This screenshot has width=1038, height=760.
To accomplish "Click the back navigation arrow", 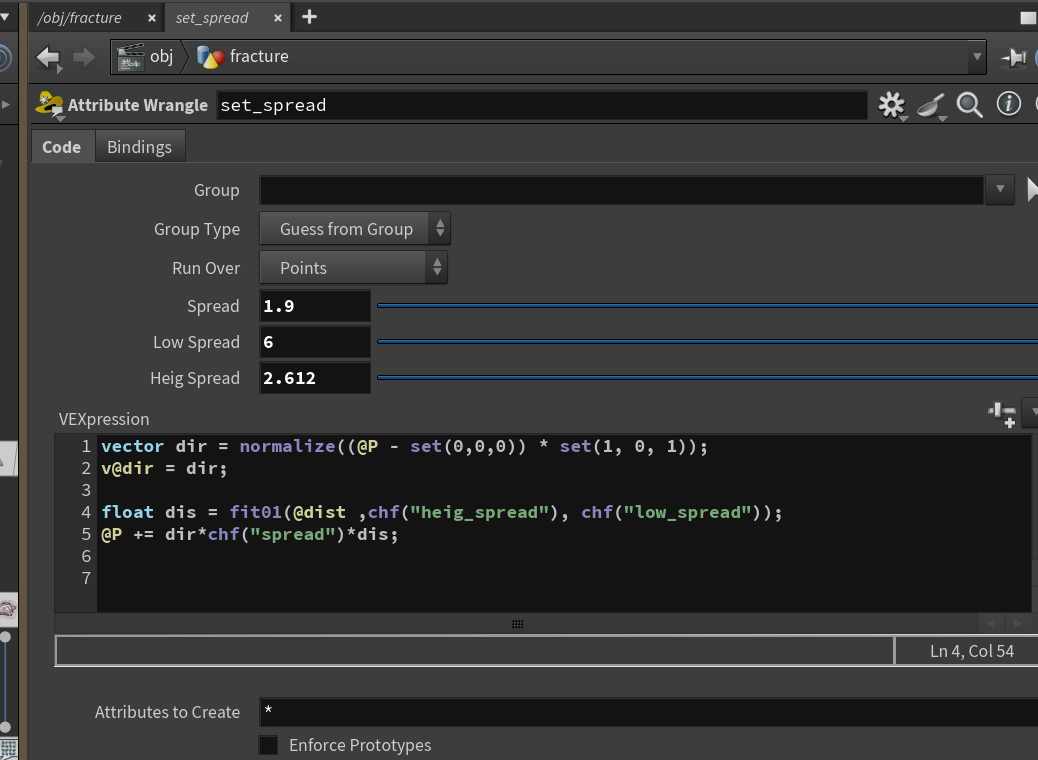I will point(48,58).
